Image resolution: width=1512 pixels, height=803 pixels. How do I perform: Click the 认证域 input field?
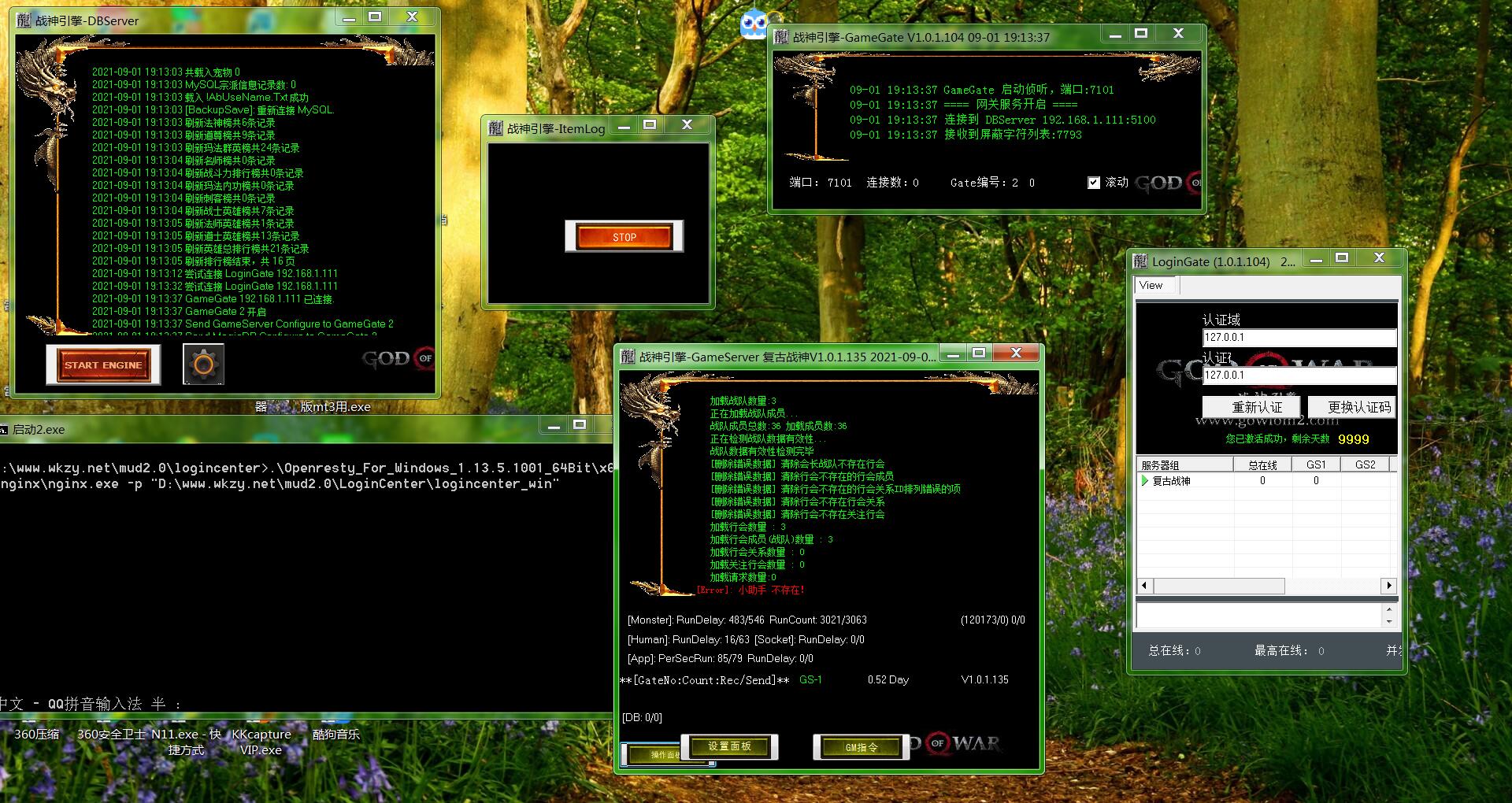[x=1299, y=338]
